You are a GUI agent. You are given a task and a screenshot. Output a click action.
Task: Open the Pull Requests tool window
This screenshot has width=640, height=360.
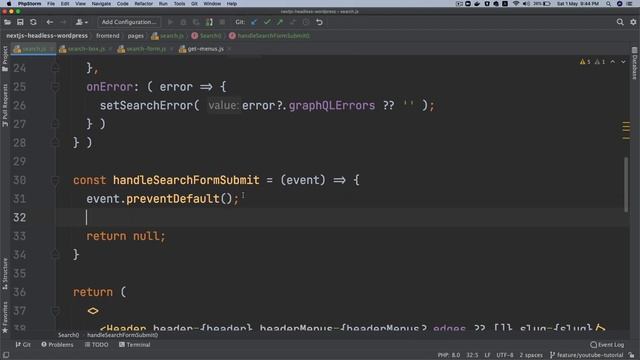(5, 105)
